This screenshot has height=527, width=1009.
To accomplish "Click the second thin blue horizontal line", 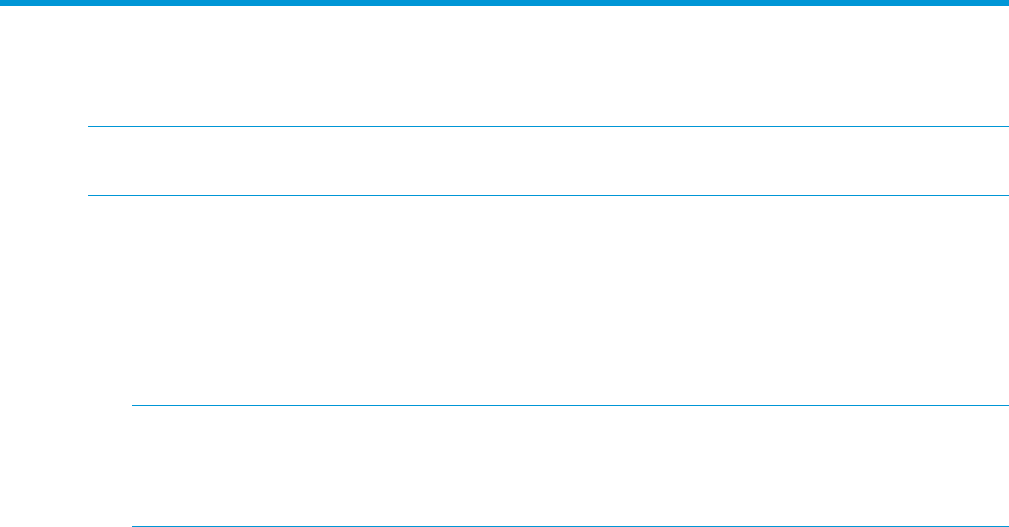I will point(548,195).
